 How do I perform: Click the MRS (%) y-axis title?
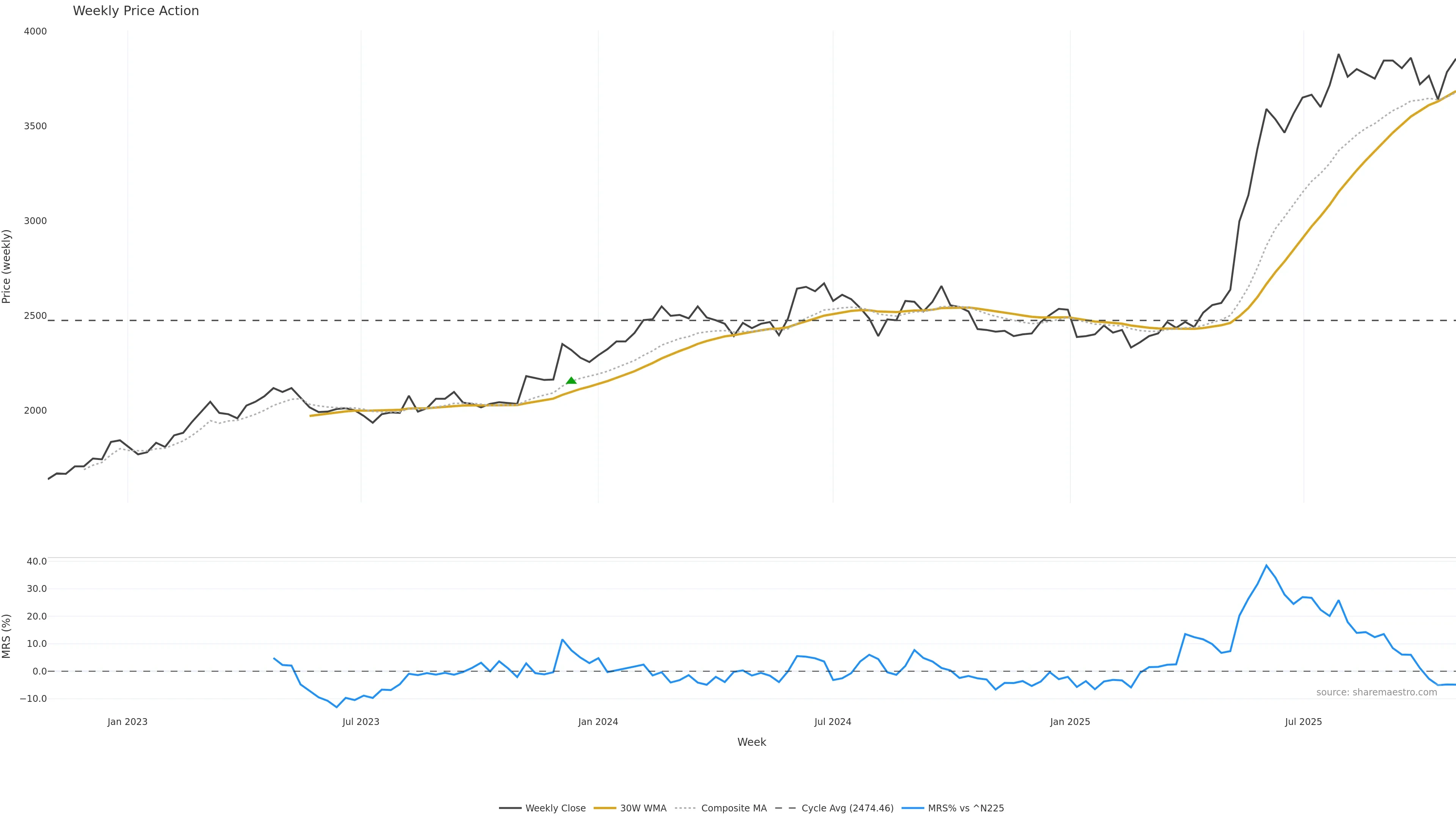7,636
